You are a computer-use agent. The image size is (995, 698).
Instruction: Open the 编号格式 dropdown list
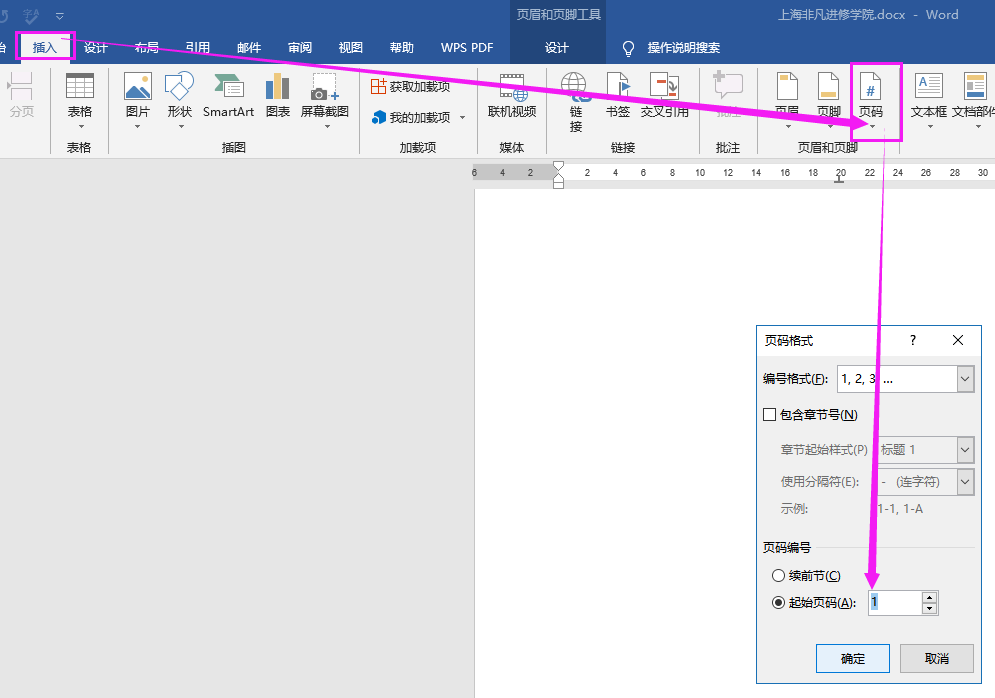pyautogui.click(x=963, y=378)
